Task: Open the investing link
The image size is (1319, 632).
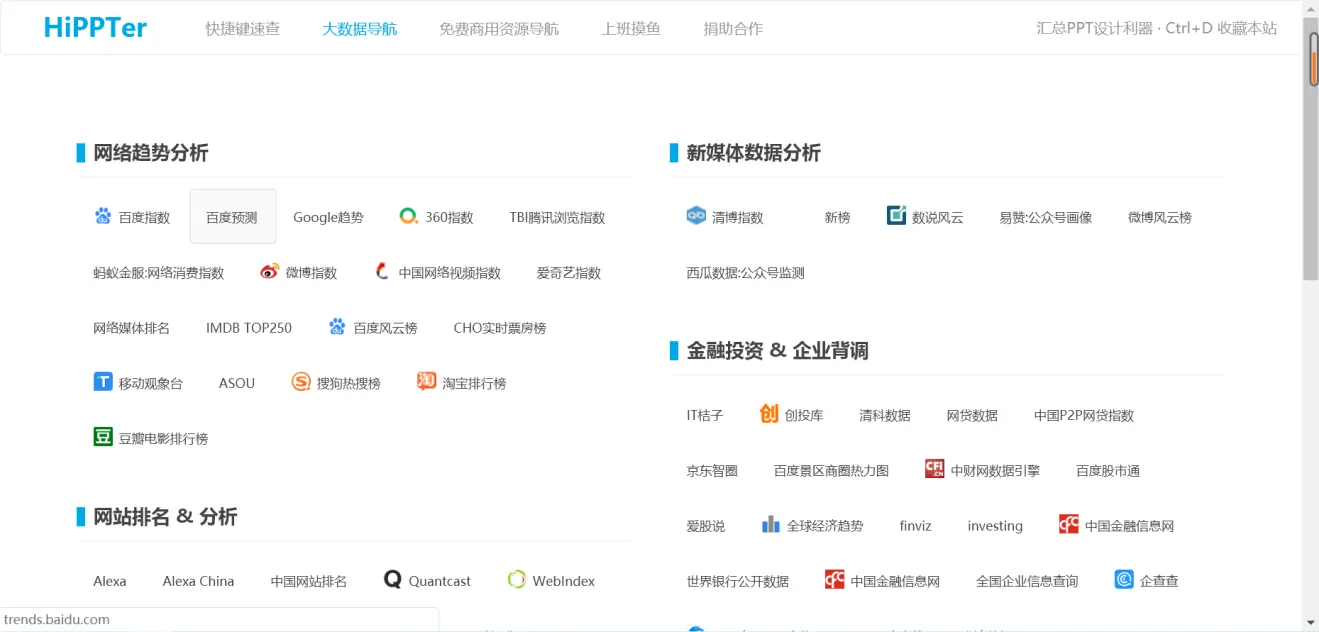Action: tap(995, 525)
